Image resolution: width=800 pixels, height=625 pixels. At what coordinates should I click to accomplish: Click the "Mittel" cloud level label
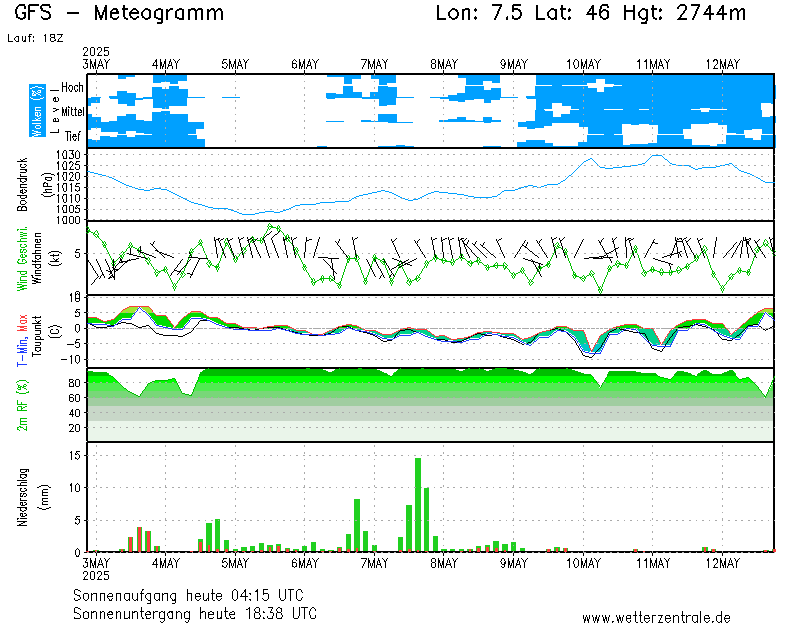(x=73, y=111)
